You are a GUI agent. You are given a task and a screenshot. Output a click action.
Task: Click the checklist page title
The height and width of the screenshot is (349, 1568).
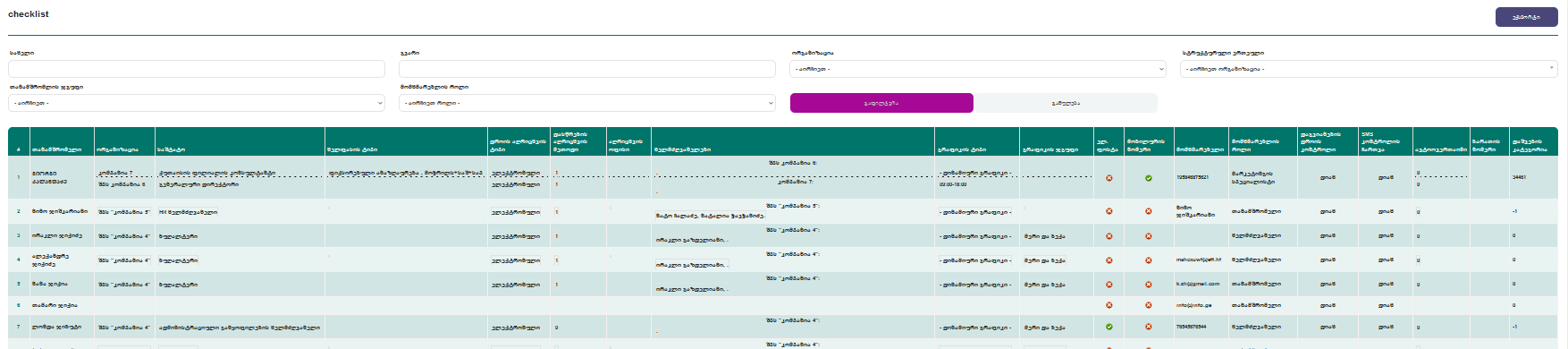pyautogui.click(x=29, y=14)
